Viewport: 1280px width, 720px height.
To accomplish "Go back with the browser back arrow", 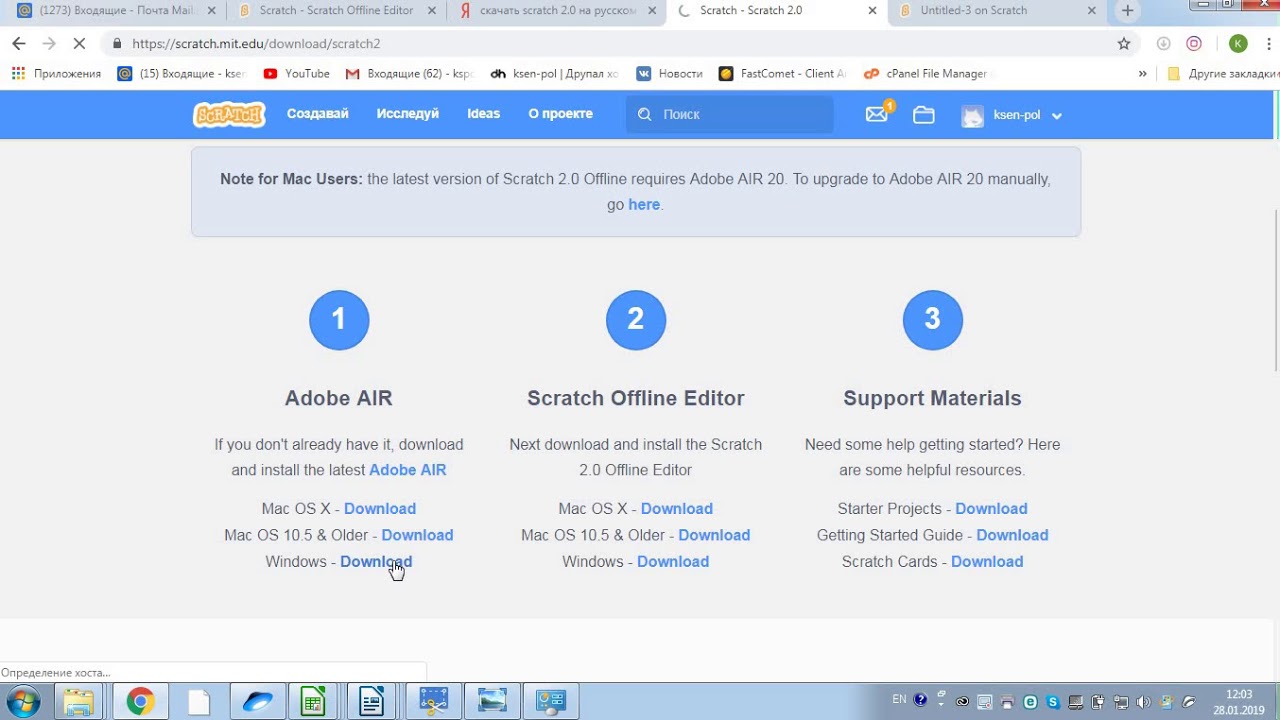I will point(18,44).
